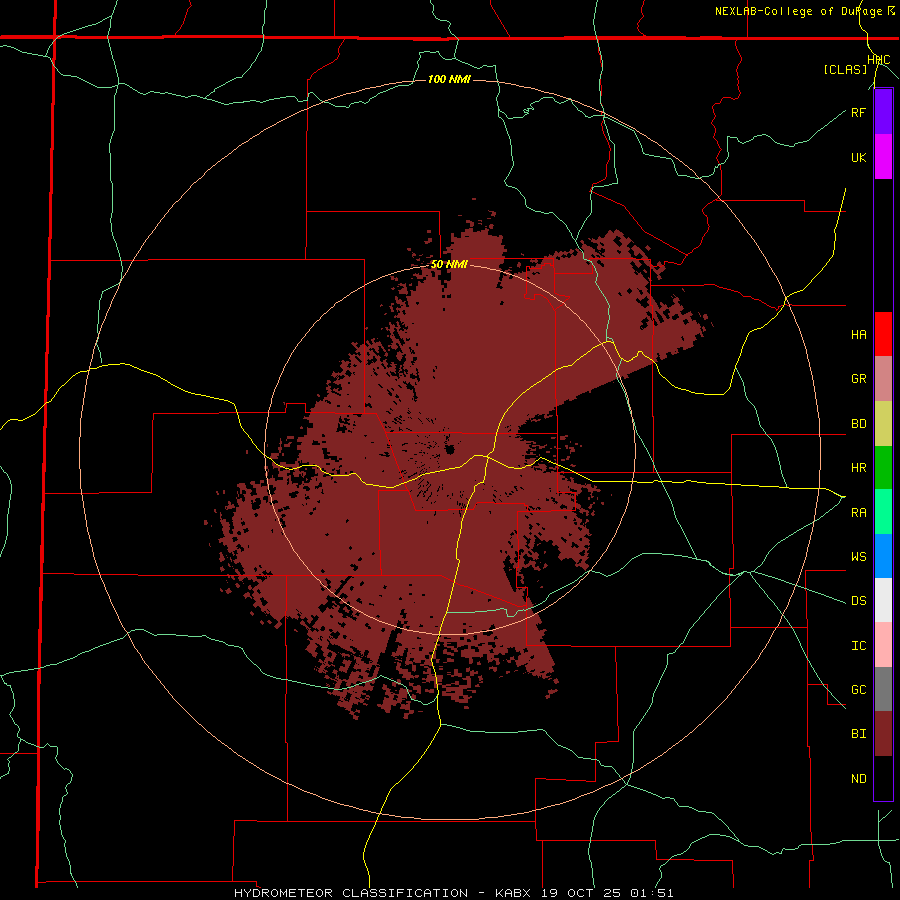The image size is (900, 900).
Task: Click 'HYDROMETEOR CLASSIFICATION' title text
Action: tap(351, 893)
